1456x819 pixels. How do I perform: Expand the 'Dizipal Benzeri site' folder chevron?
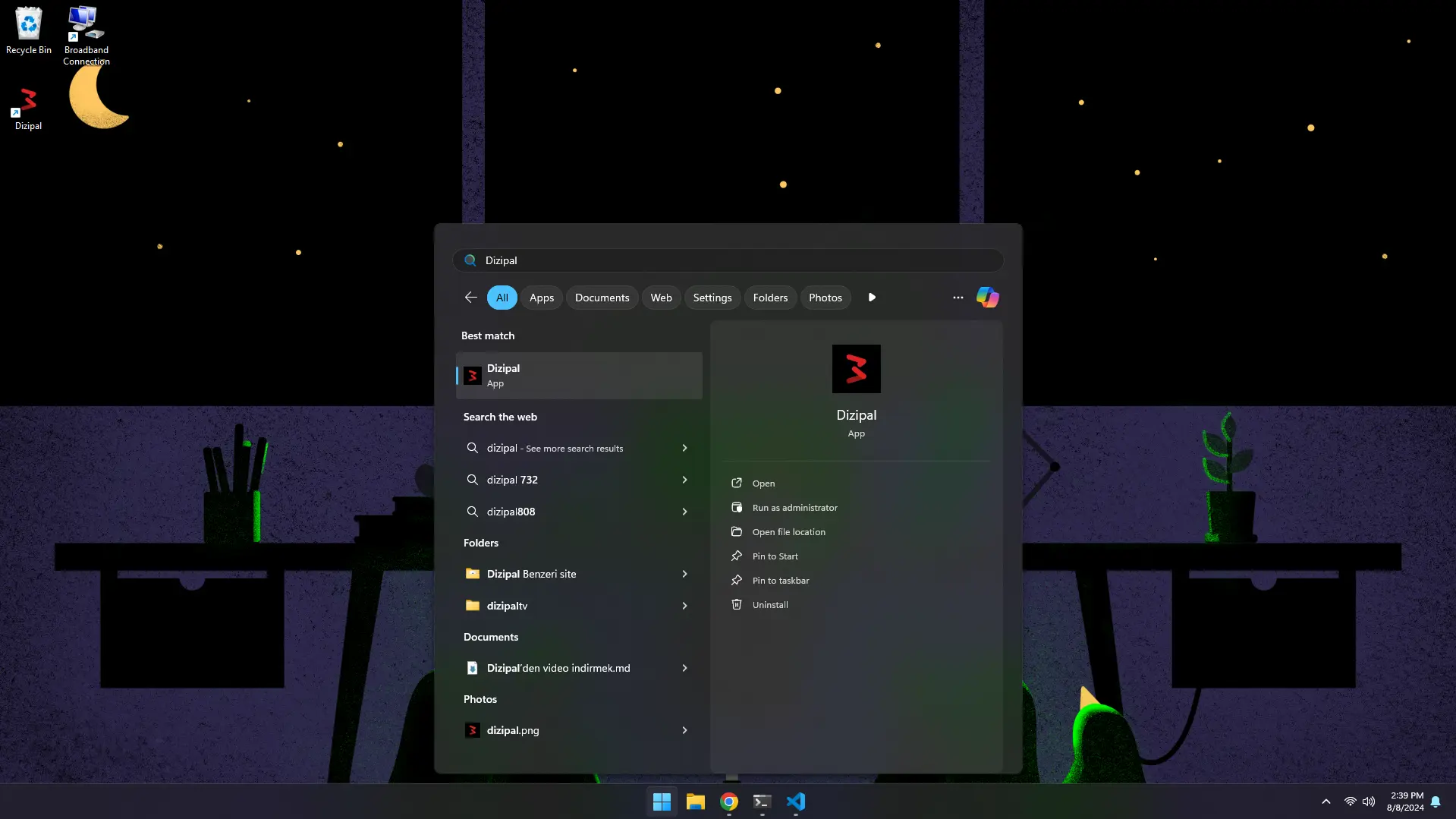tap(684, 574)
